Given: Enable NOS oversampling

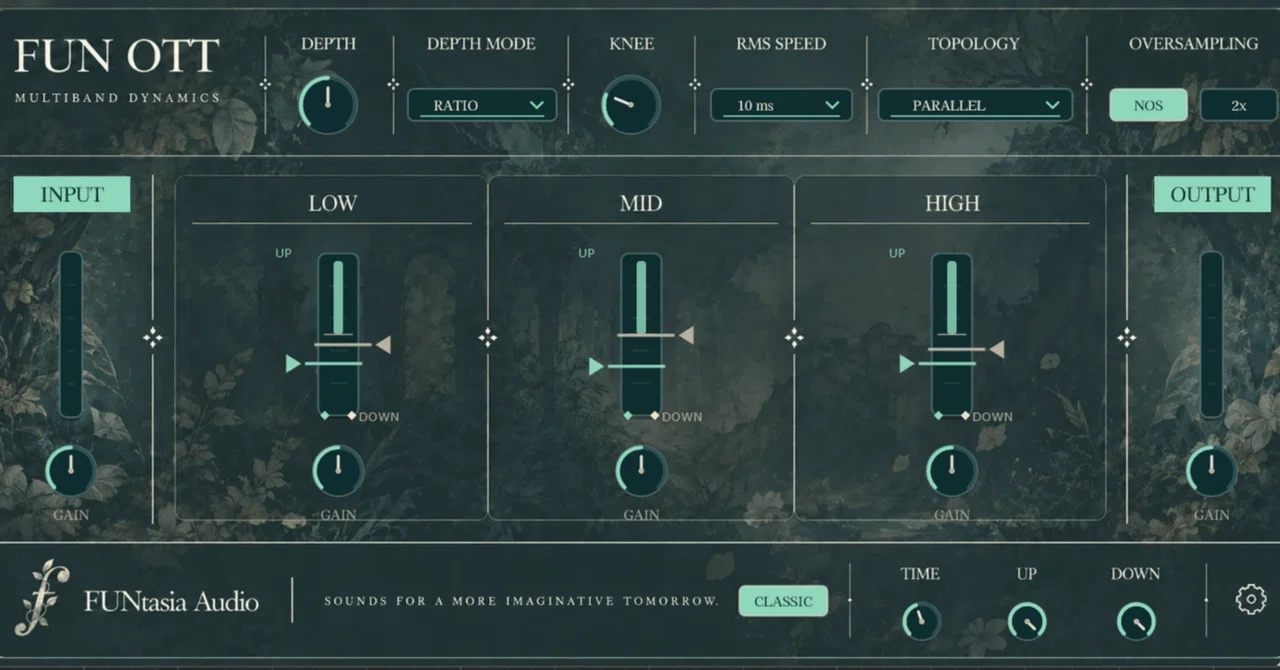Looking at the screenshot, I should [x=1148, y=105].
